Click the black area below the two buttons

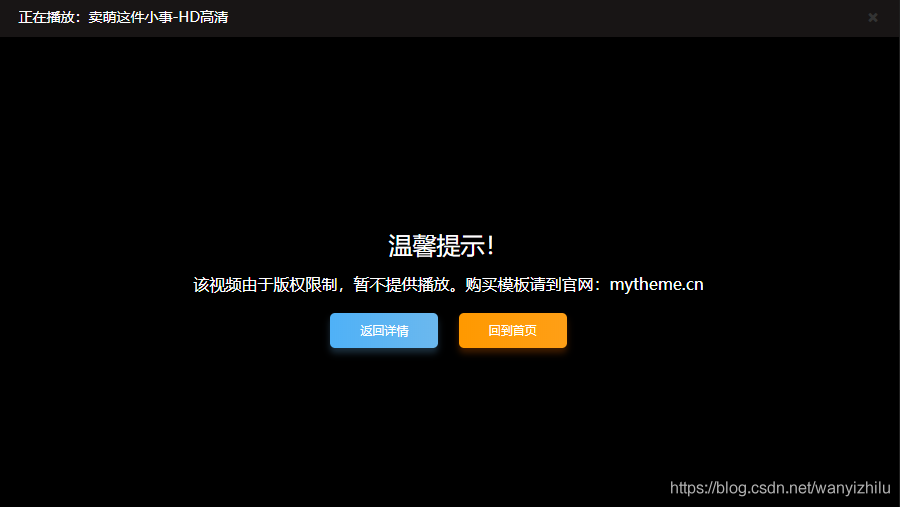(450, 420)
